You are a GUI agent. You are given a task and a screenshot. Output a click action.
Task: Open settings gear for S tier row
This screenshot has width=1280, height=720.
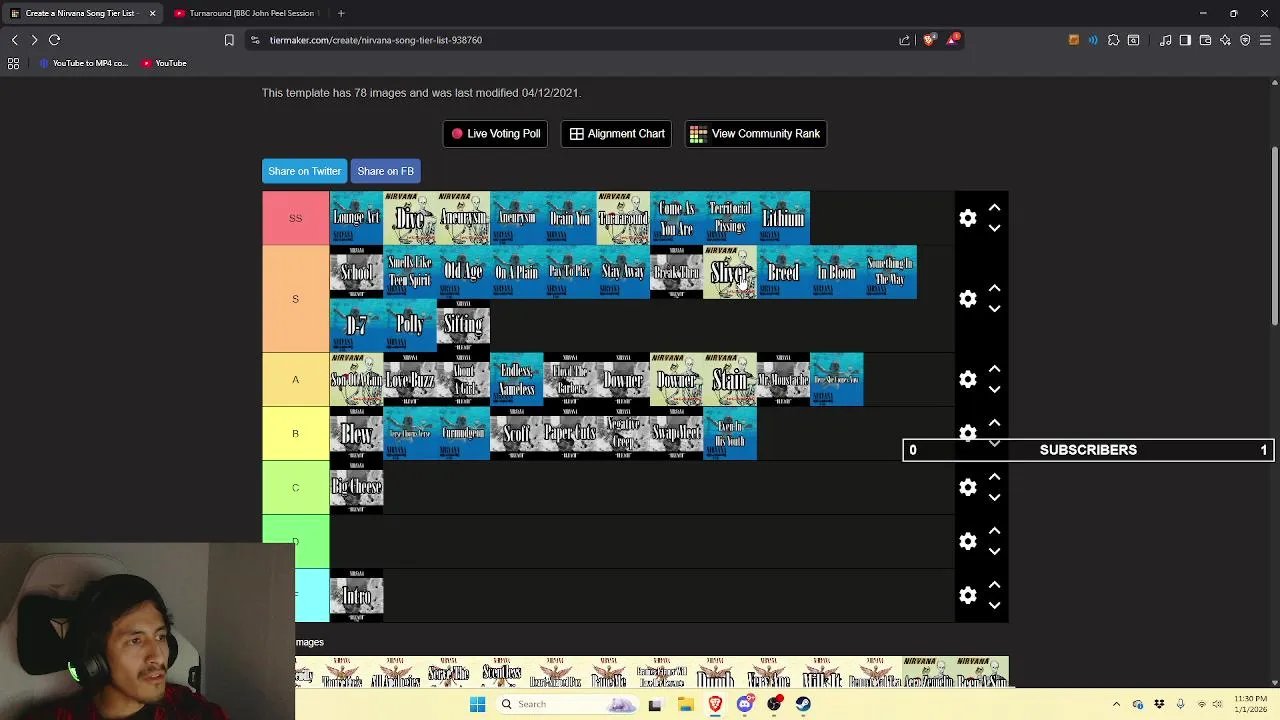[968, 299]
